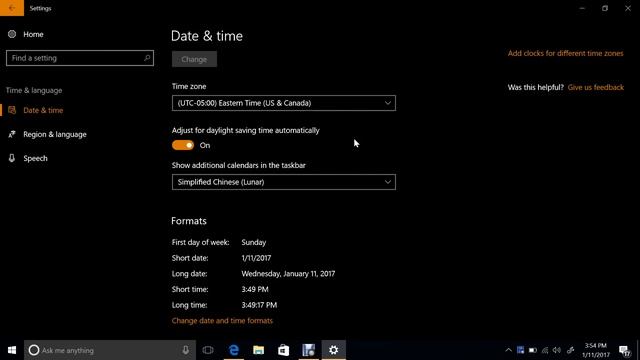Open the Wi-Fi network tray icon
640x360 pixels.
tap(545, 350)
